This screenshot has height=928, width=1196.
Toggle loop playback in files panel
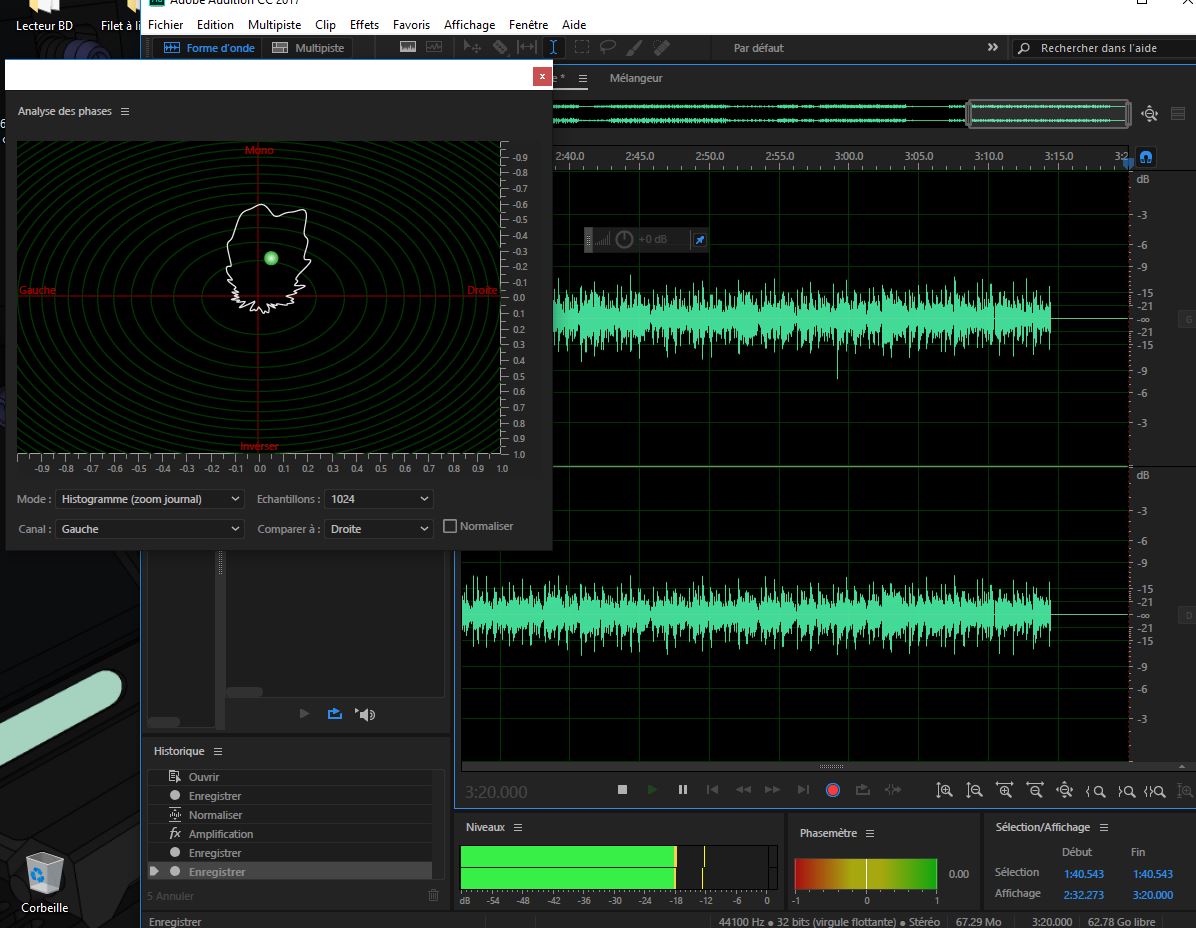(335, 714)
